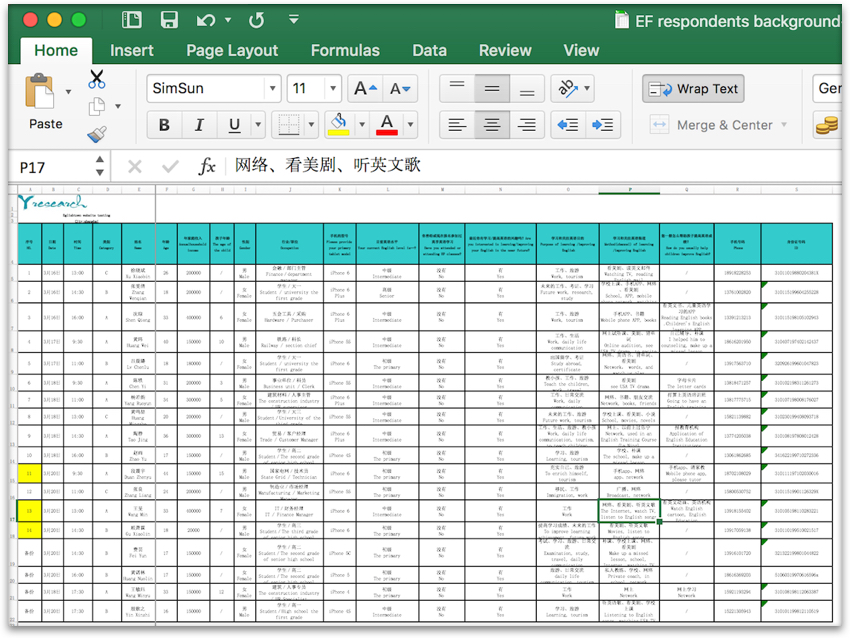Viewport: 850px width, 638px height.
Task: Click the text orientation icon
Action: click(x=567, y=88)
